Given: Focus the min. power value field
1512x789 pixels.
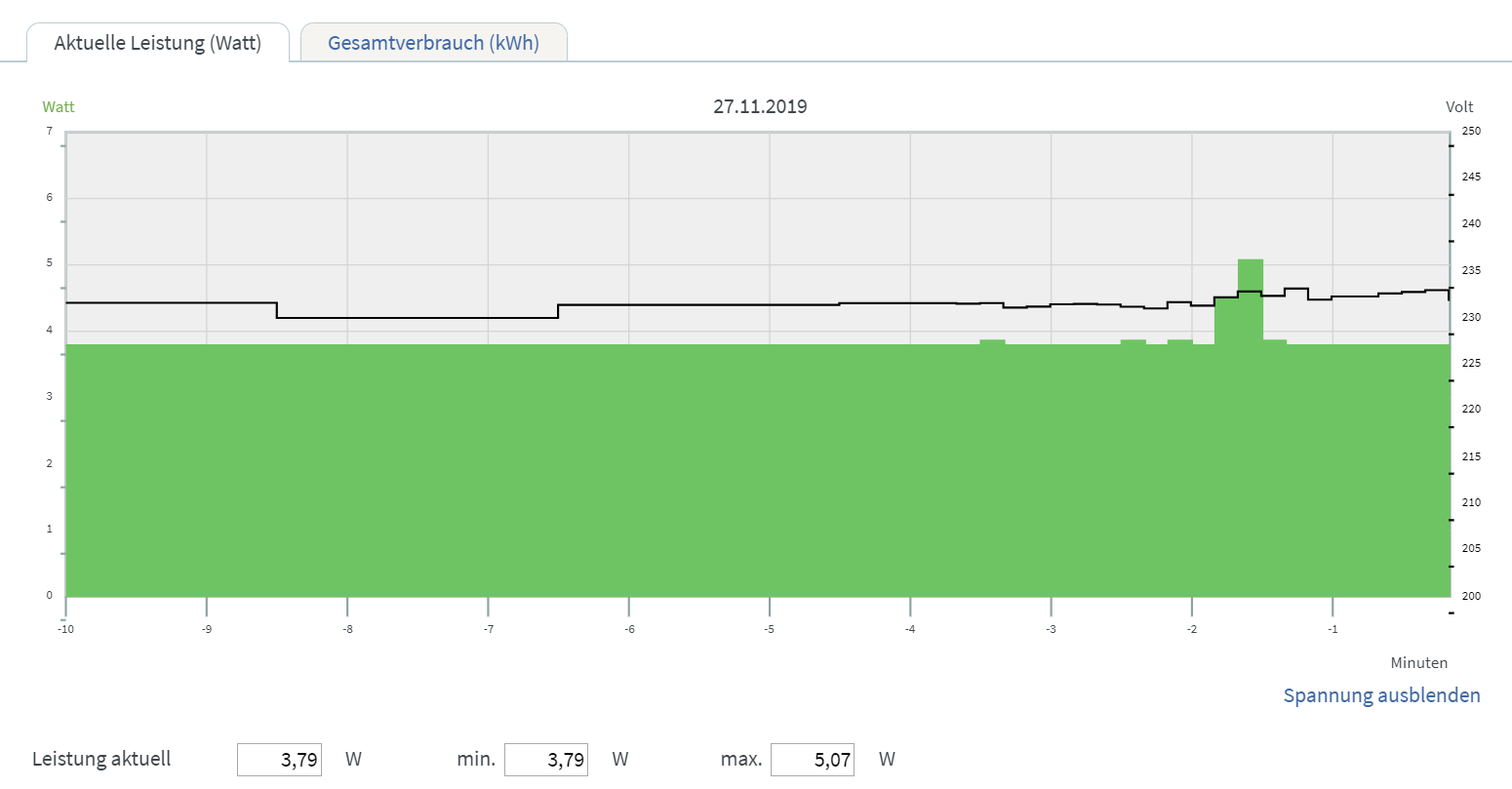Looking at the screenshot, I should [x=546, y=760].
